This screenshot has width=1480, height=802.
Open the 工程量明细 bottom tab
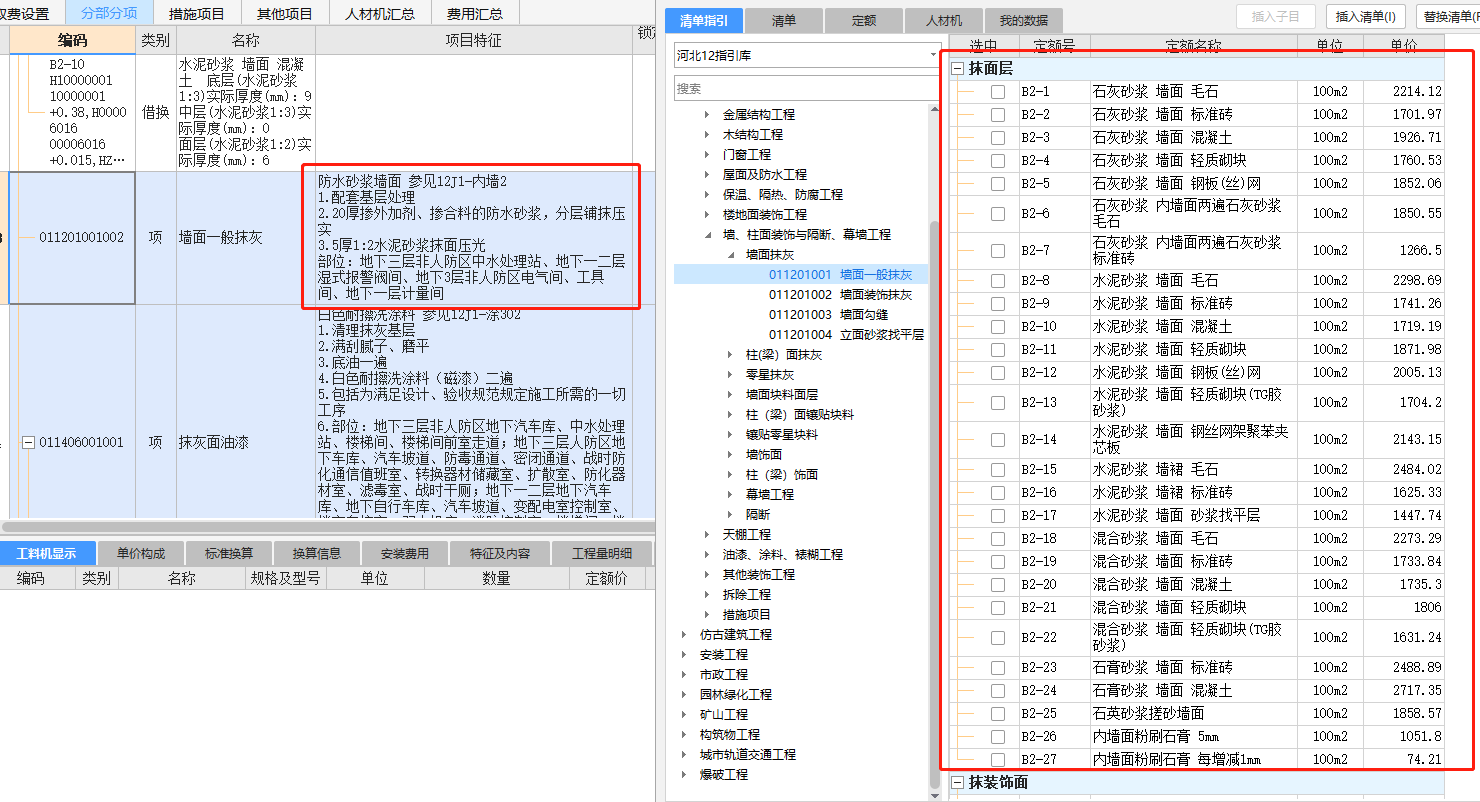tap(602, 553)
